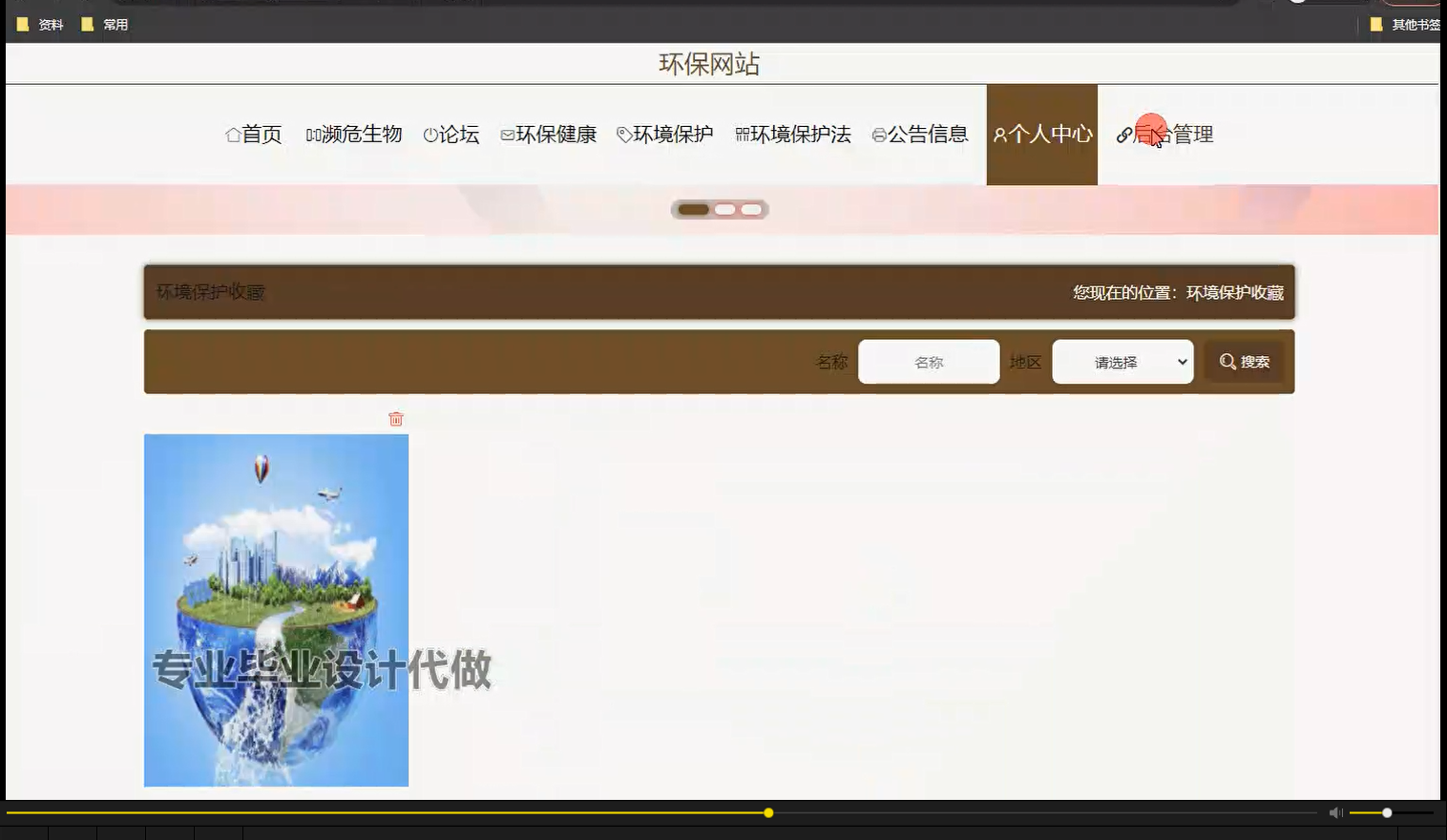Mute audio with the speaker icon
1447x840 pixels.
click(1334, 812)
